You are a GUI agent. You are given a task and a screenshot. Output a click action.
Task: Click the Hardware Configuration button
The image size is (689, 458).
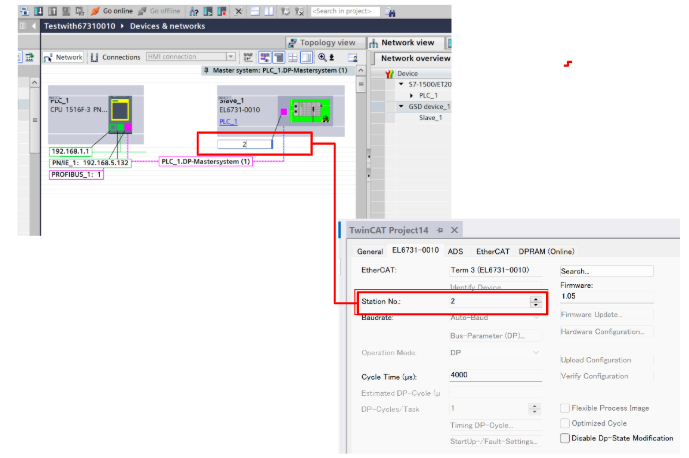[606, 332]
